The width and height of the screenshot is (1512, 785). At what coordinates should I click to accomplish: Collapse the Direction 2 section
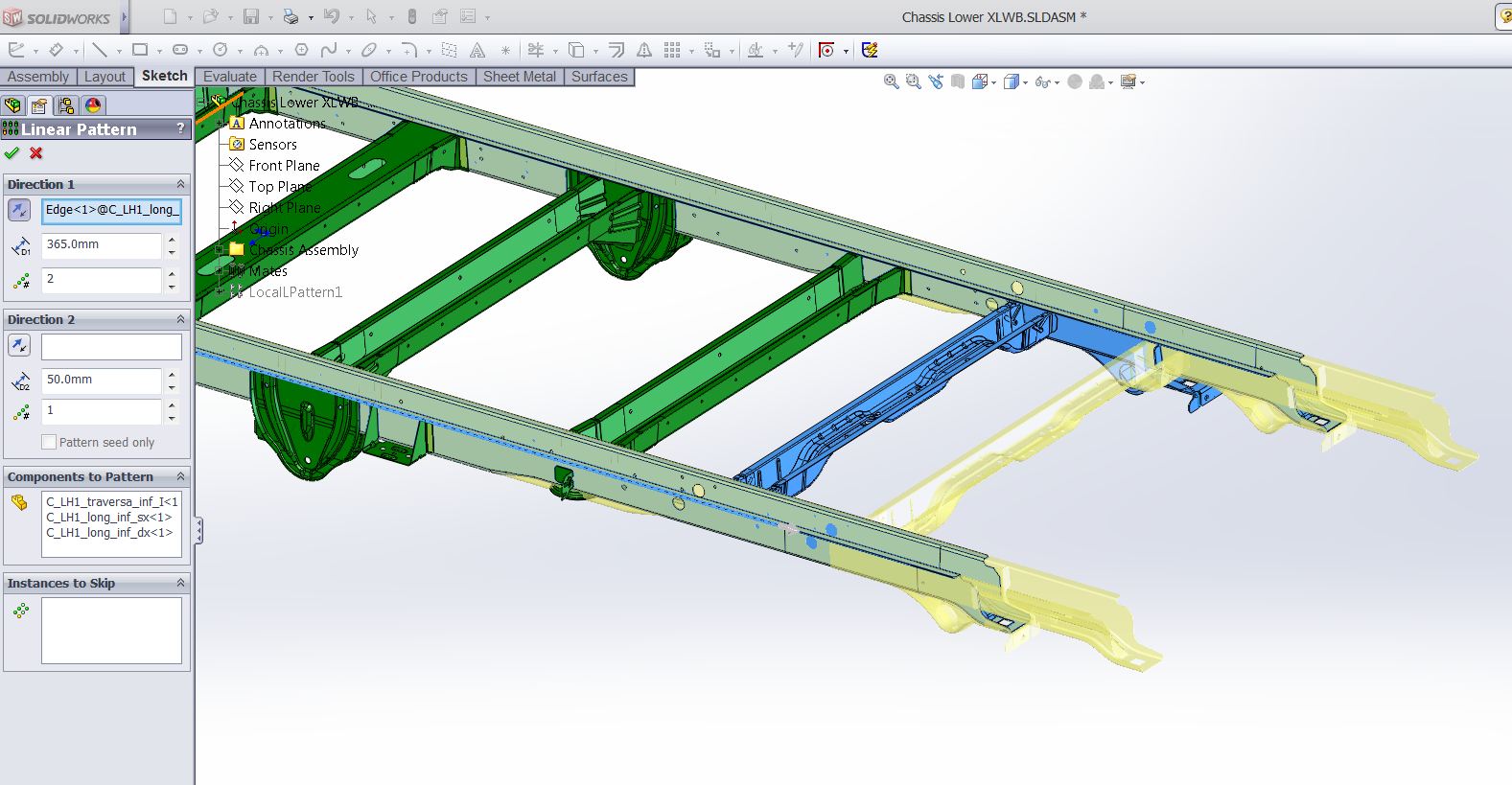[180, 319]
